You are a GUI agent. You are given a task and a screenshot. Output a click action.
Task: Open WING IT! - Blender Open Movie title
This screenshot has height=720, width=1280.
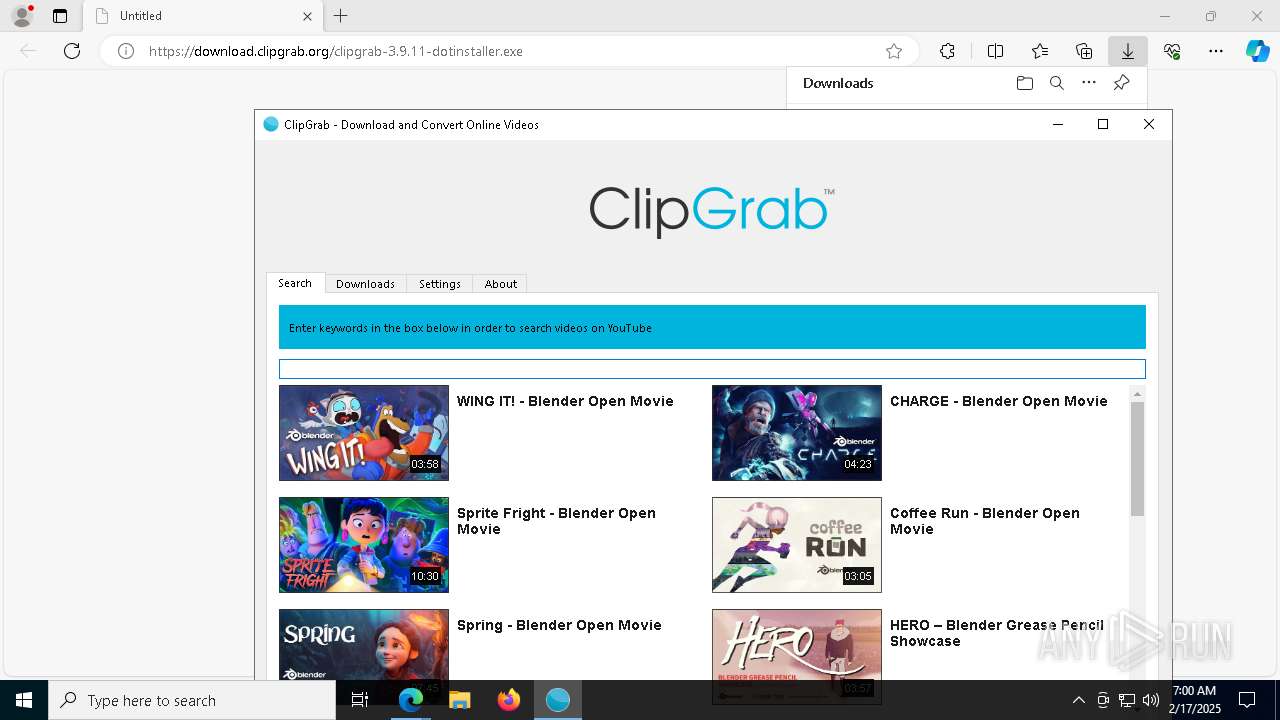tap(565, 401)
